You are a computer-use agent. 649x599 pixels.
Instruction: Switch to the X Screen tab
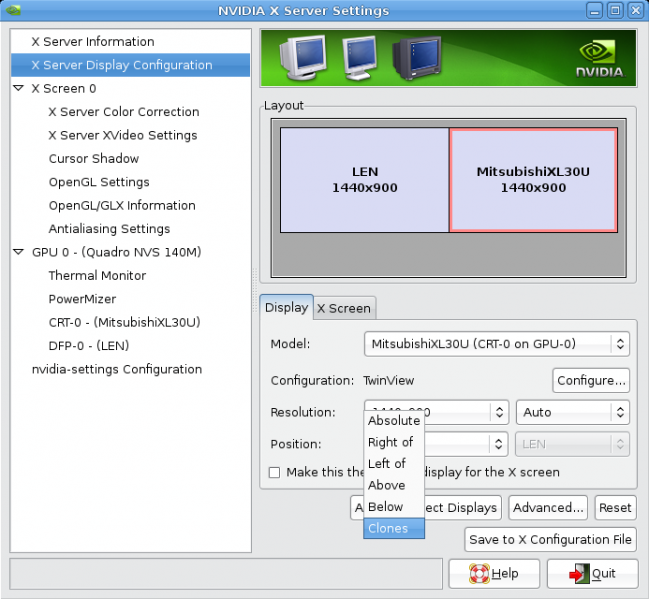click(344, 308)
